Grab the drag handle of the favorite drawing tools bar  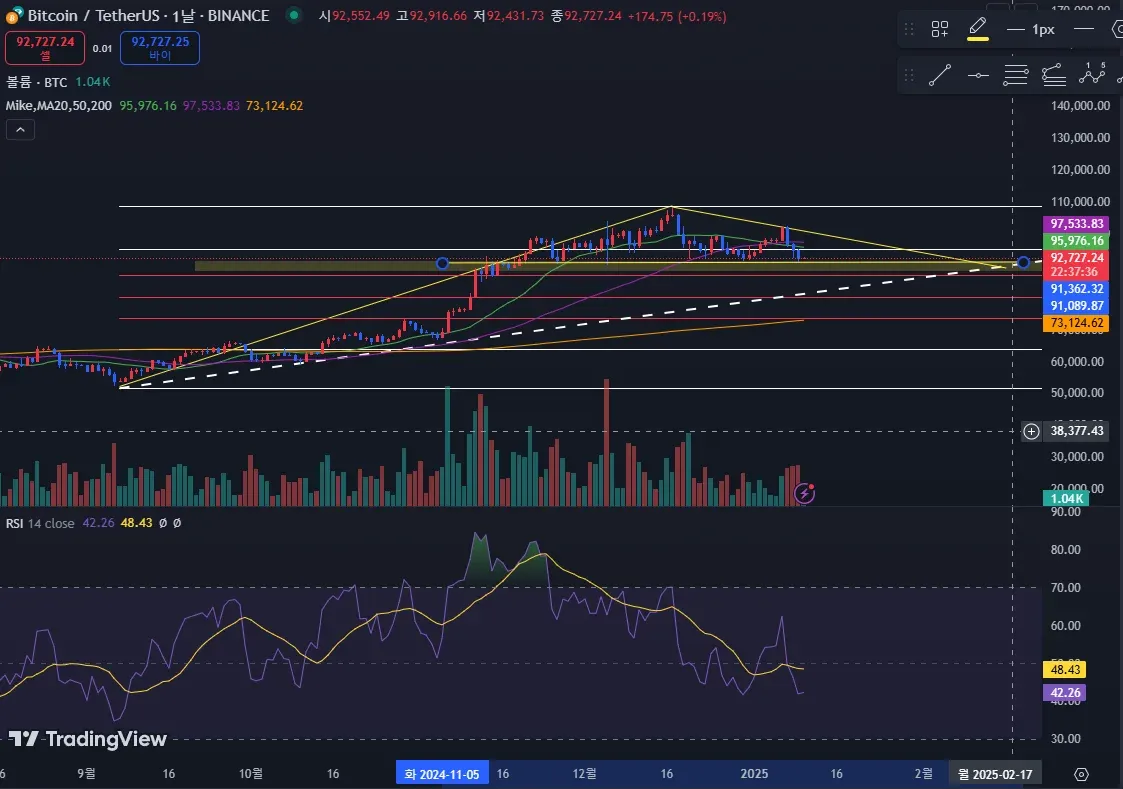909,74
